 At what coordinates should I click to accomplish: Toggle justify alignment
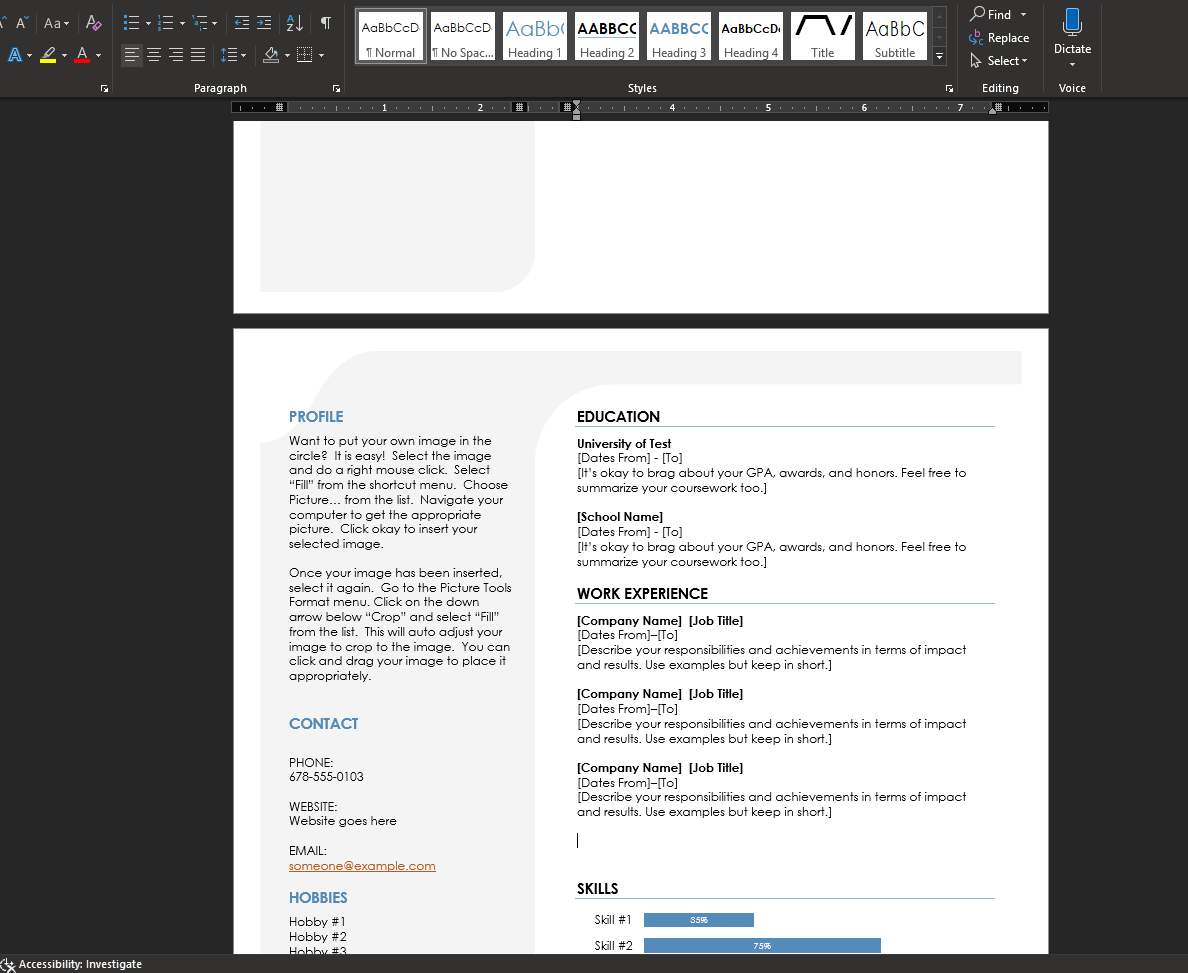click(198, 55)
